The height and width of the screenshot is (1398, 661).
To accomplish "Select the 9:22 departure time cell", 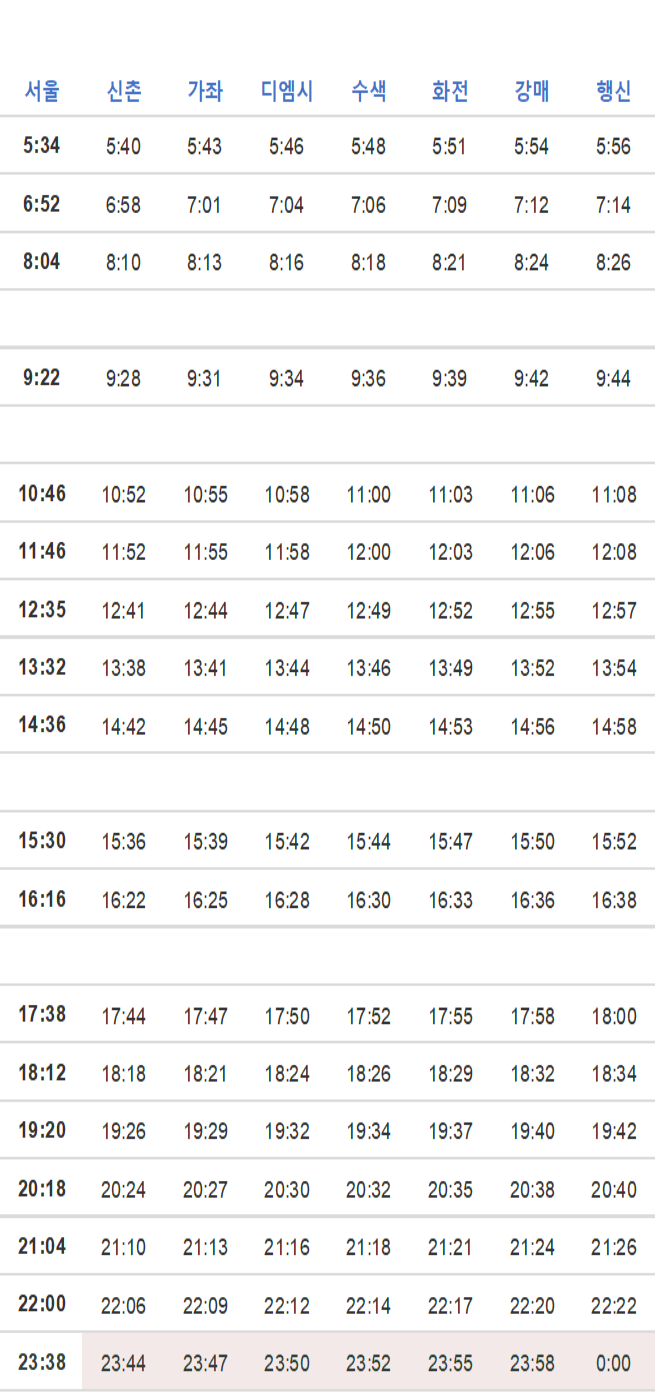I will [42, 378].
